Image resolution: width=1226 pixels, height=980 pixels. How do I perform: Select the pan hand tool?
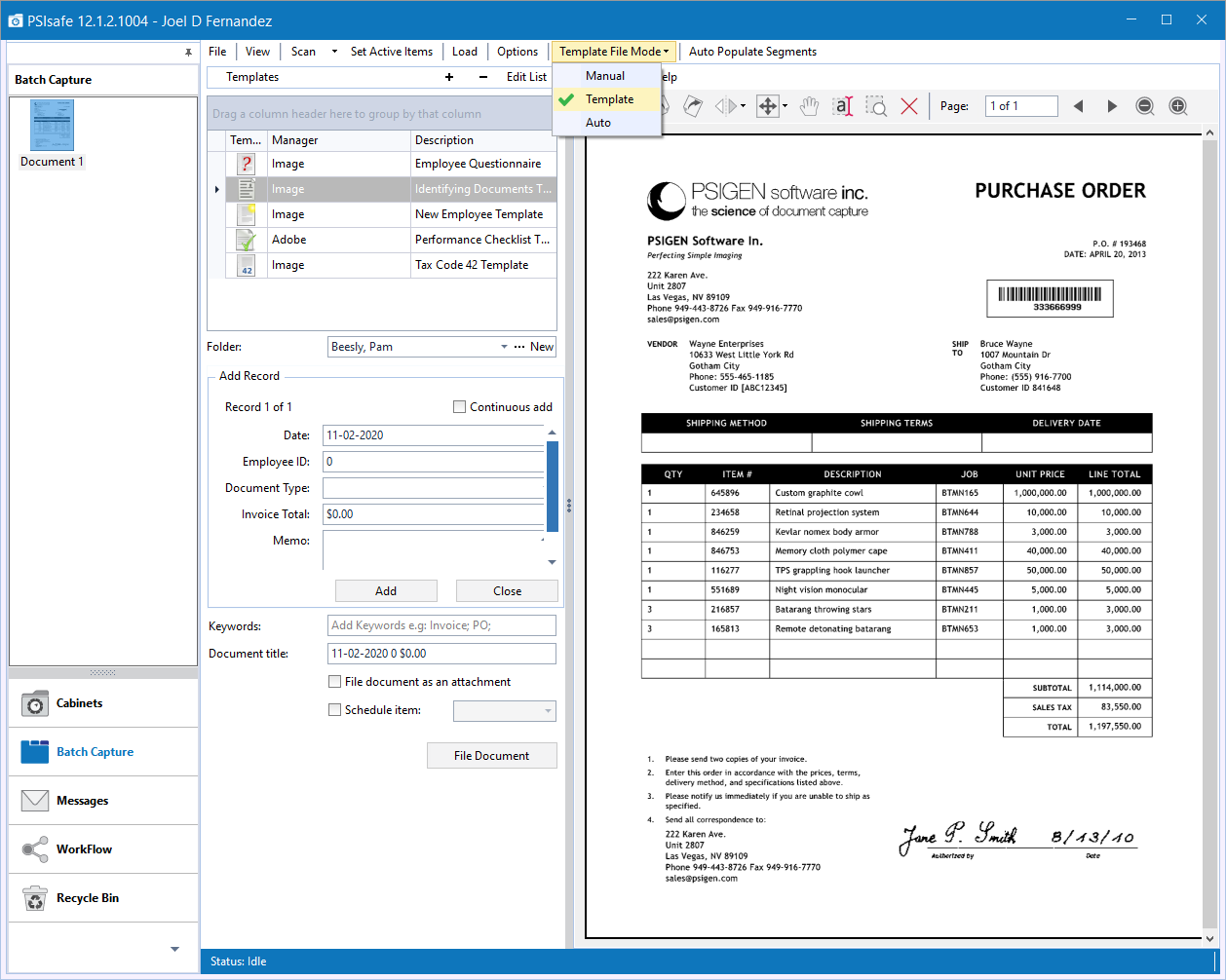click(809, 106)
